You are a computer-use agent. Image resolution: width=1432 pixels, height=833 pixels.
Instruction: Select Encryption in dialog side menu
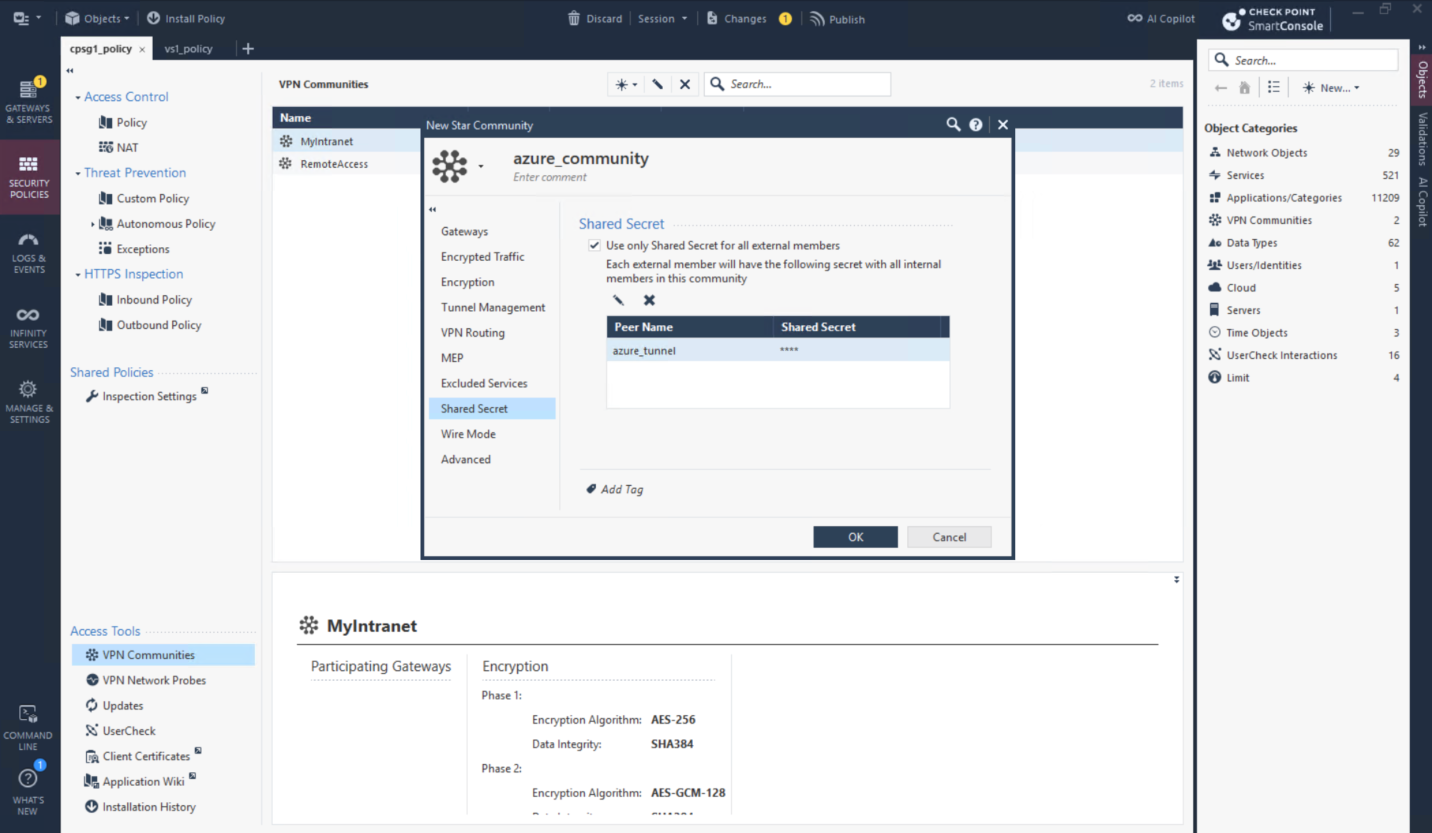[x=468, y=282]
